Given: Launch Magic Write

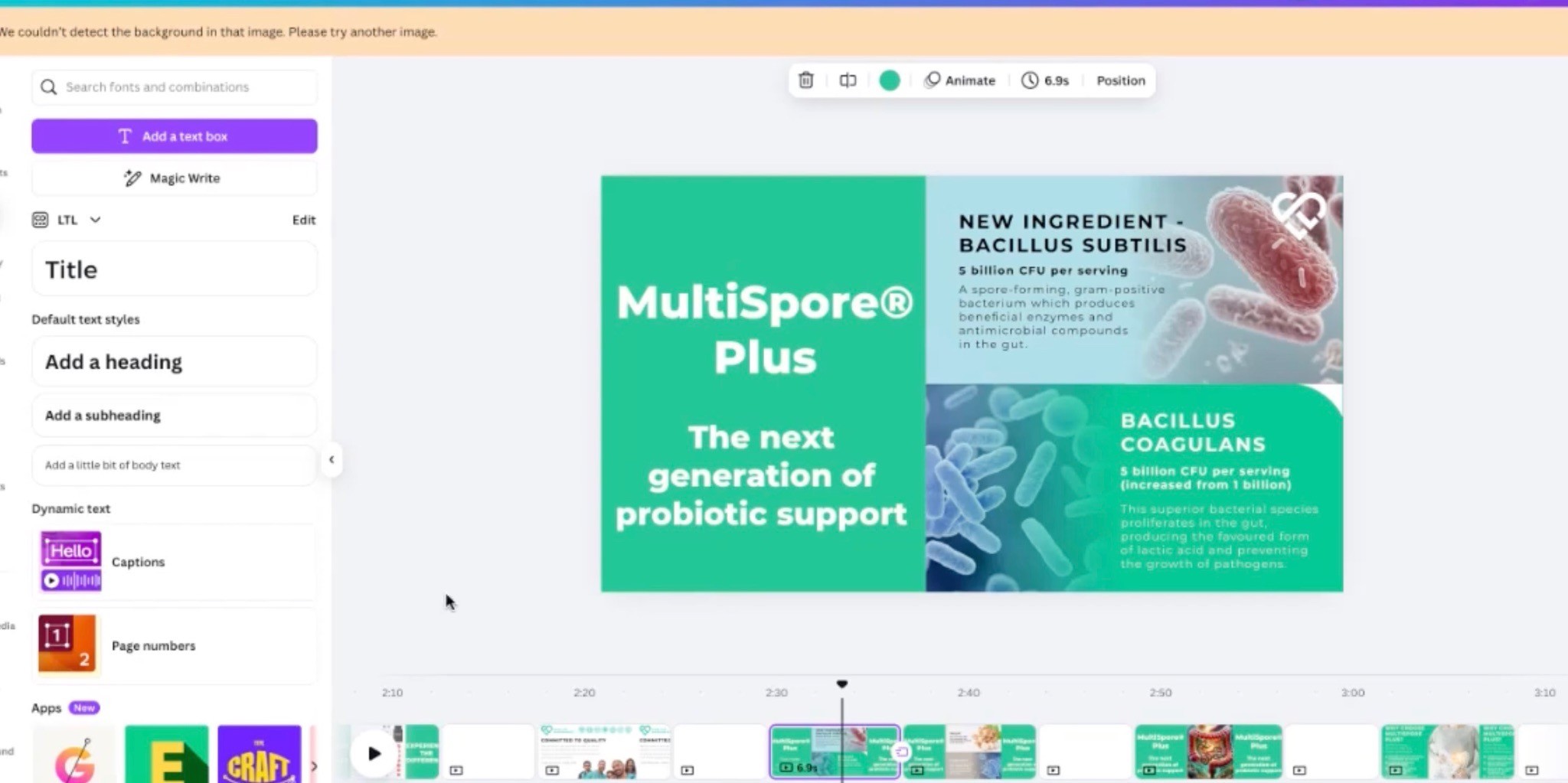Looking at the screenshot, I should [x=175, y=178].
